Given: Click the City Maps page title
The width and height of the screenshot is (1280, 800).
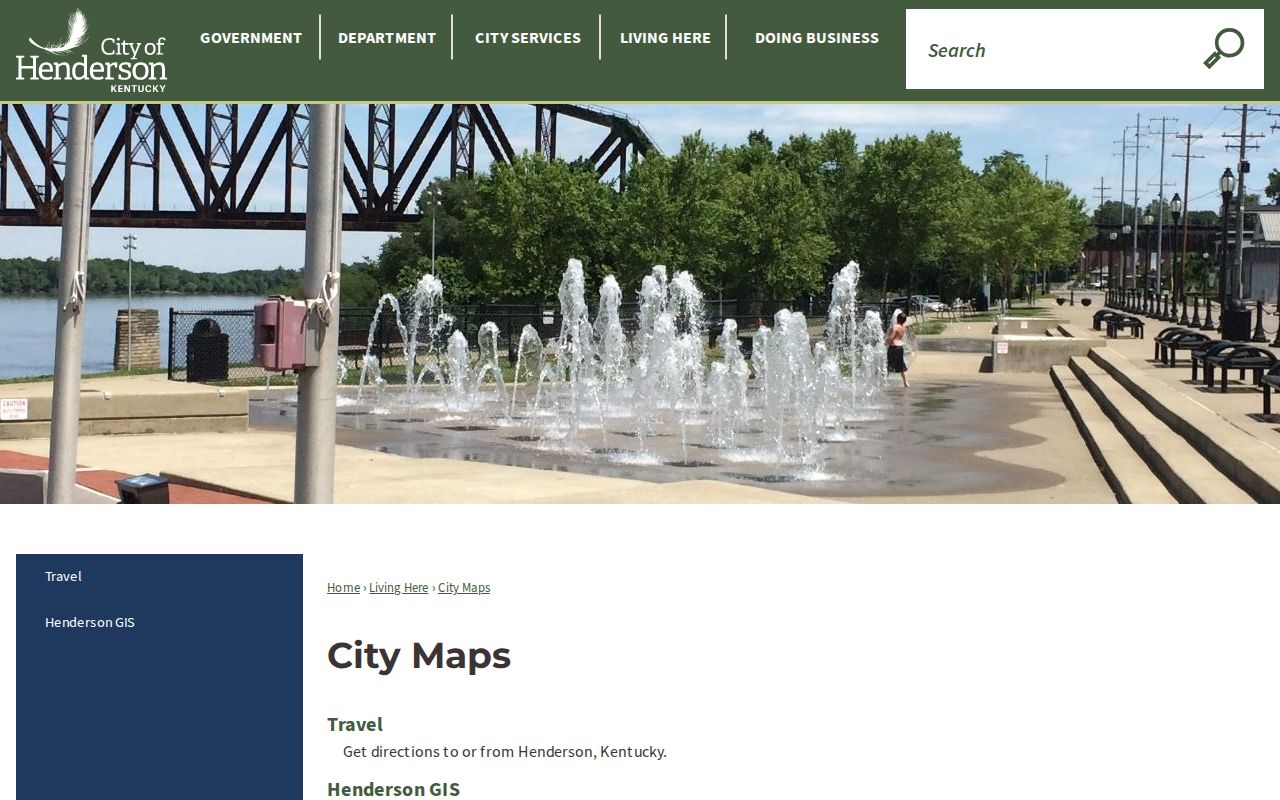Looking at the screenshot, I should [419, 656].
